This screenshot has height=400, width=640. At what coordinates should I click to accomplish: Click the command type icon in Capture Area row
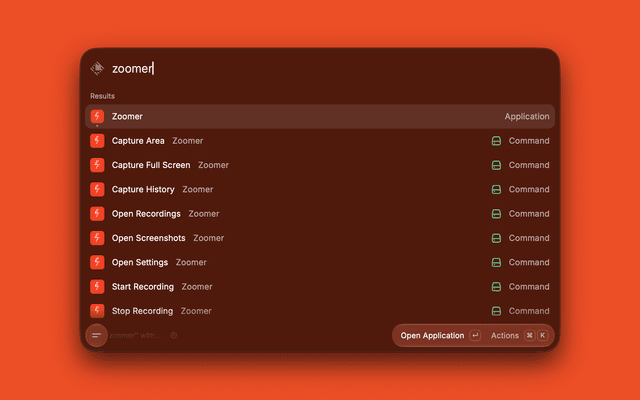tap(496, 141)
